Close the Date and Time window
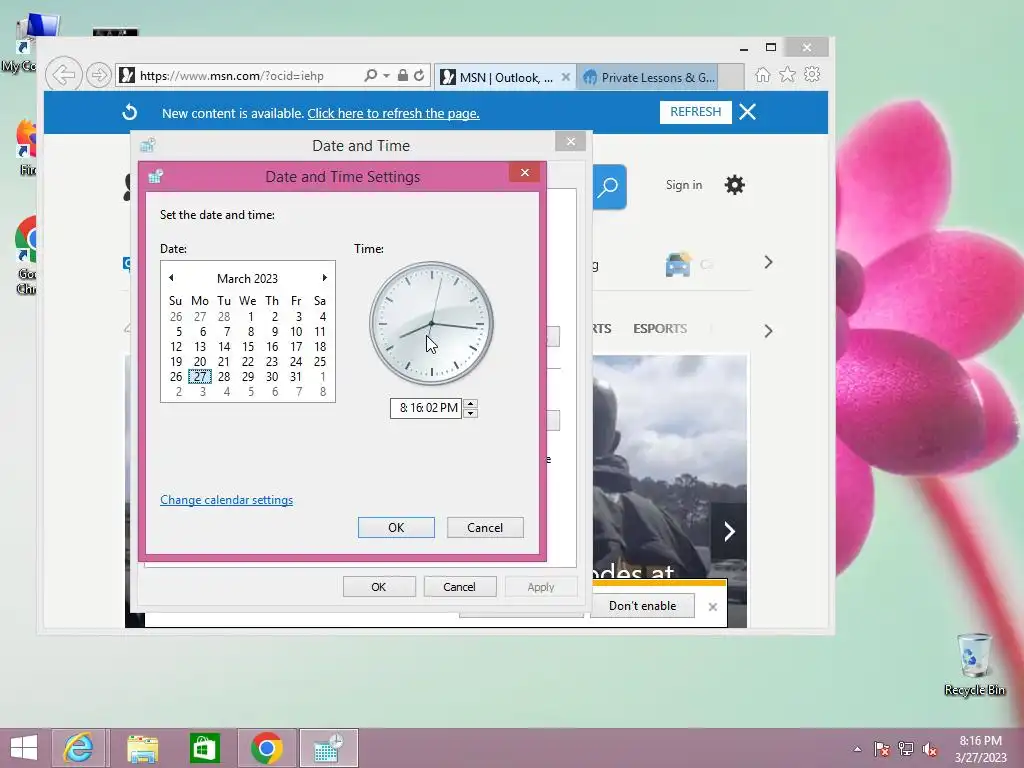 [571, 142]
